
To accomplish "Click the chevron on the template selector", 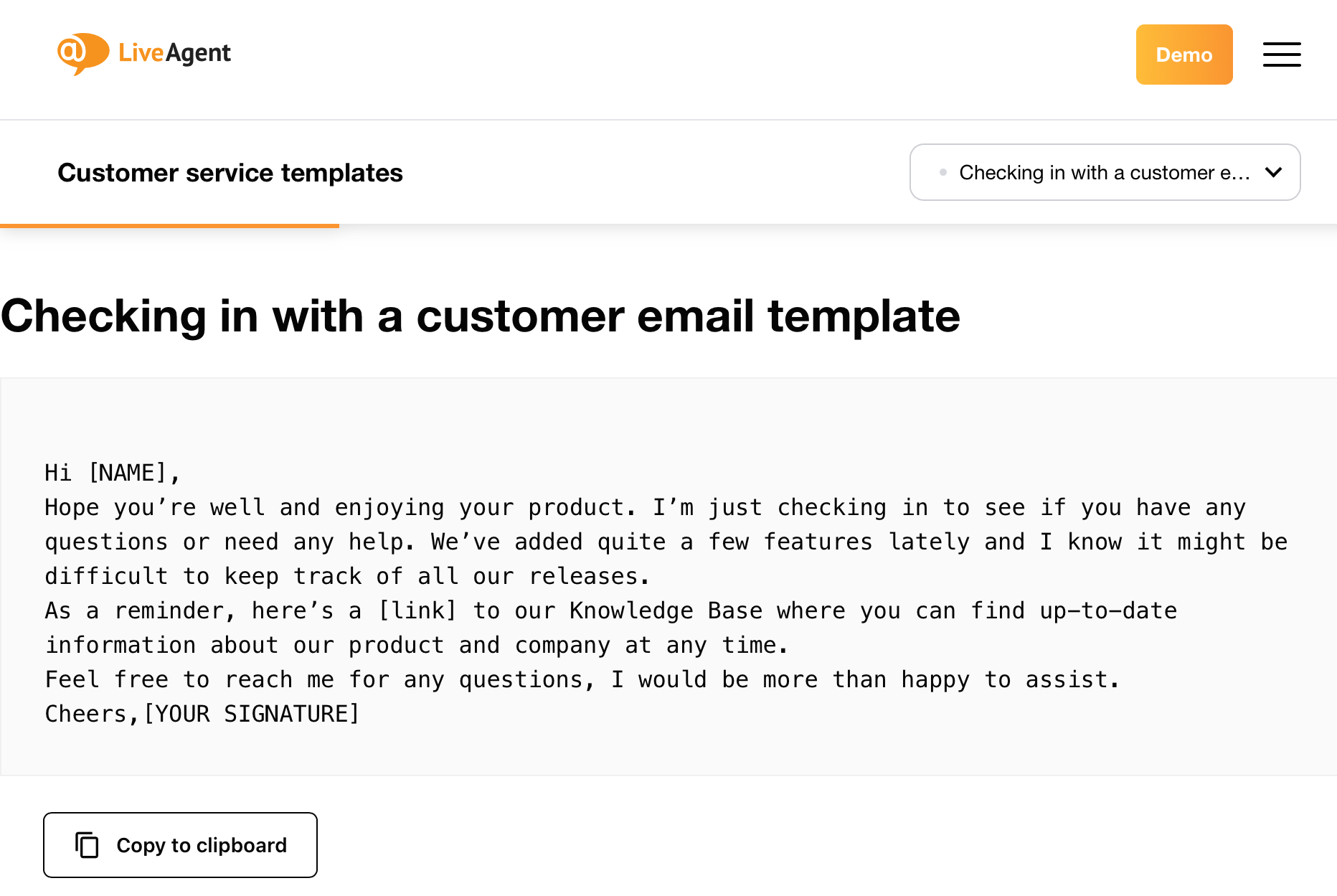I will (1274, 172).
